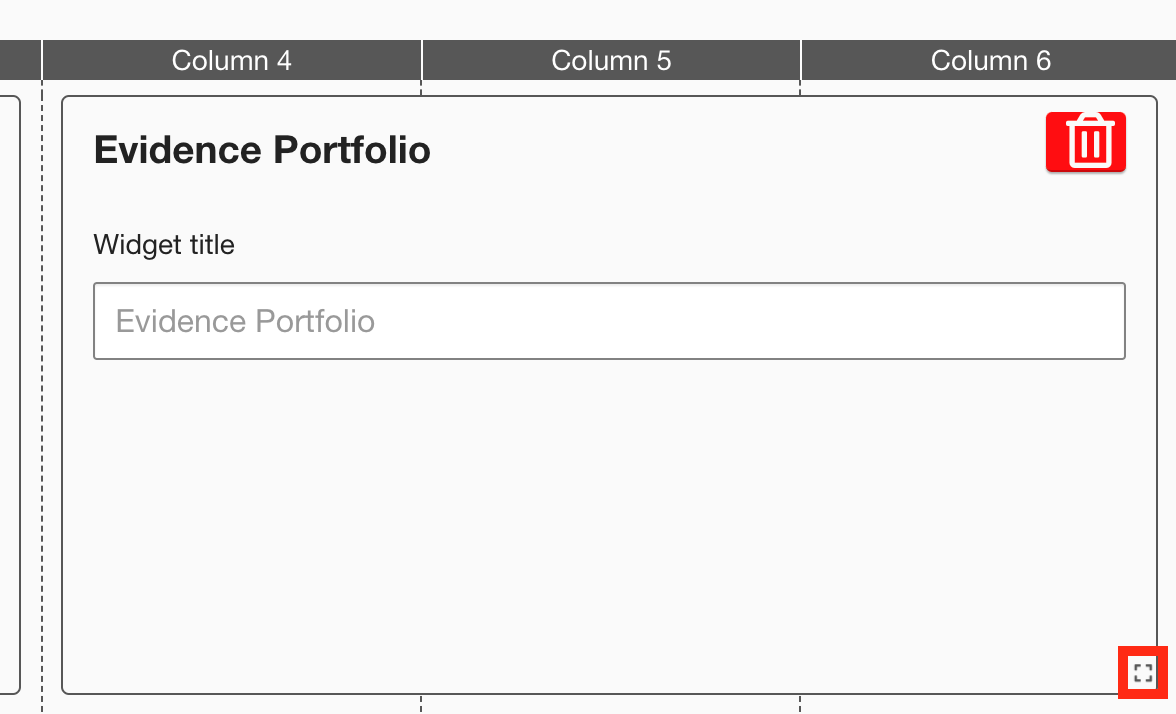Select the Column 6 header

(990, 60)
